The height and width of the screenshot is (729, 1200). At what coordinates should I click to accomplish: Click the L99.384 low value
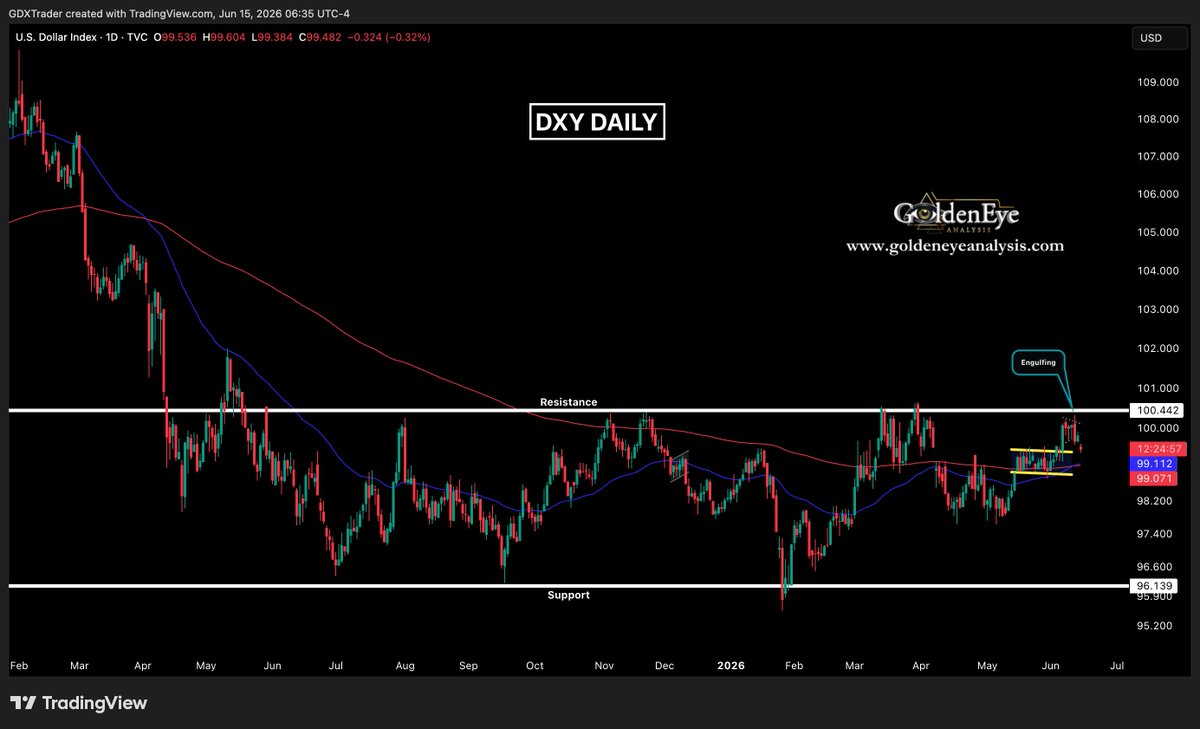point(273,36)
